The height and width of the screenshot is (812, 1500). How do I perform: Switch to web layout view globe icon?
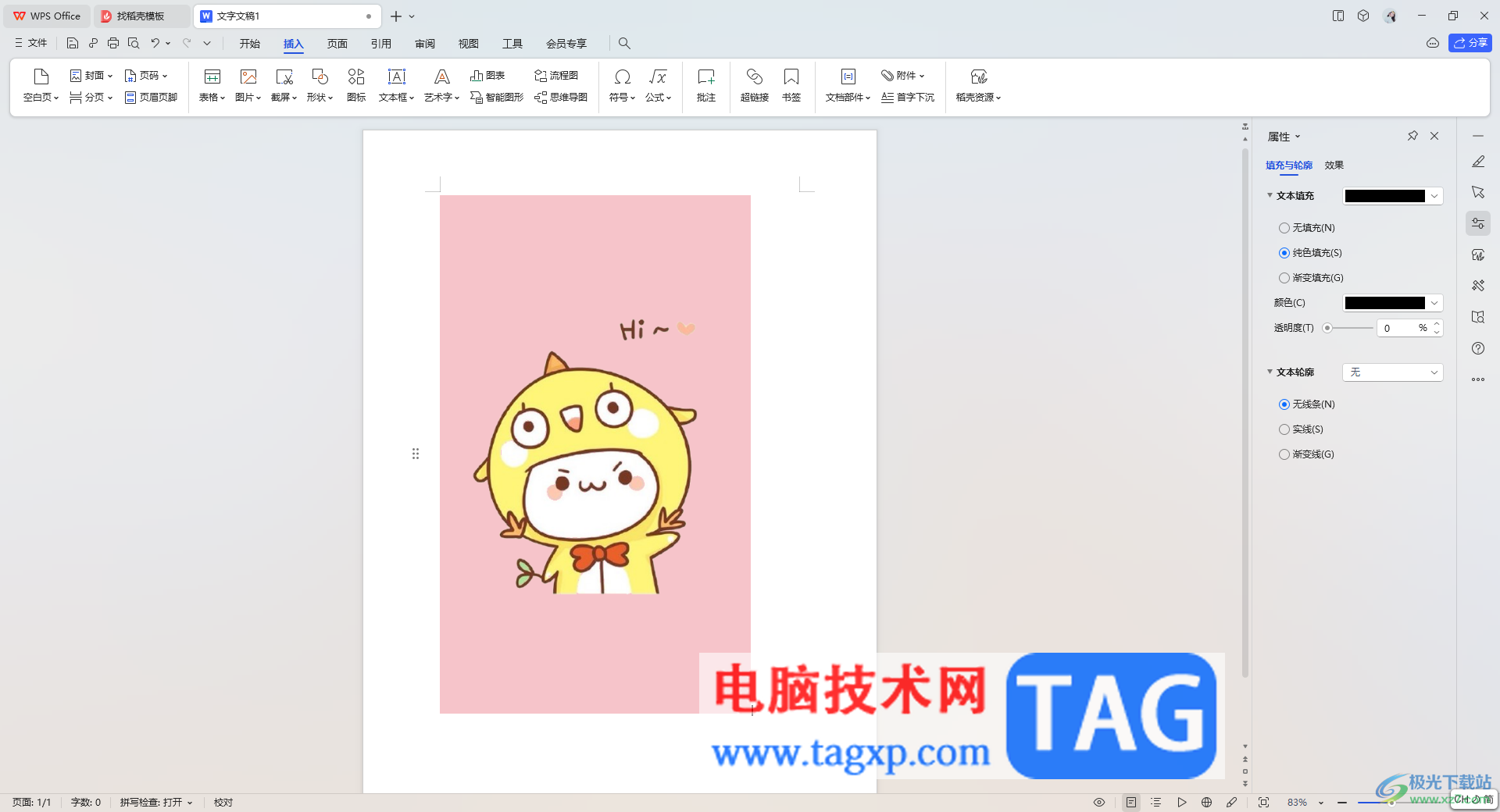(x=1207, y=803)
